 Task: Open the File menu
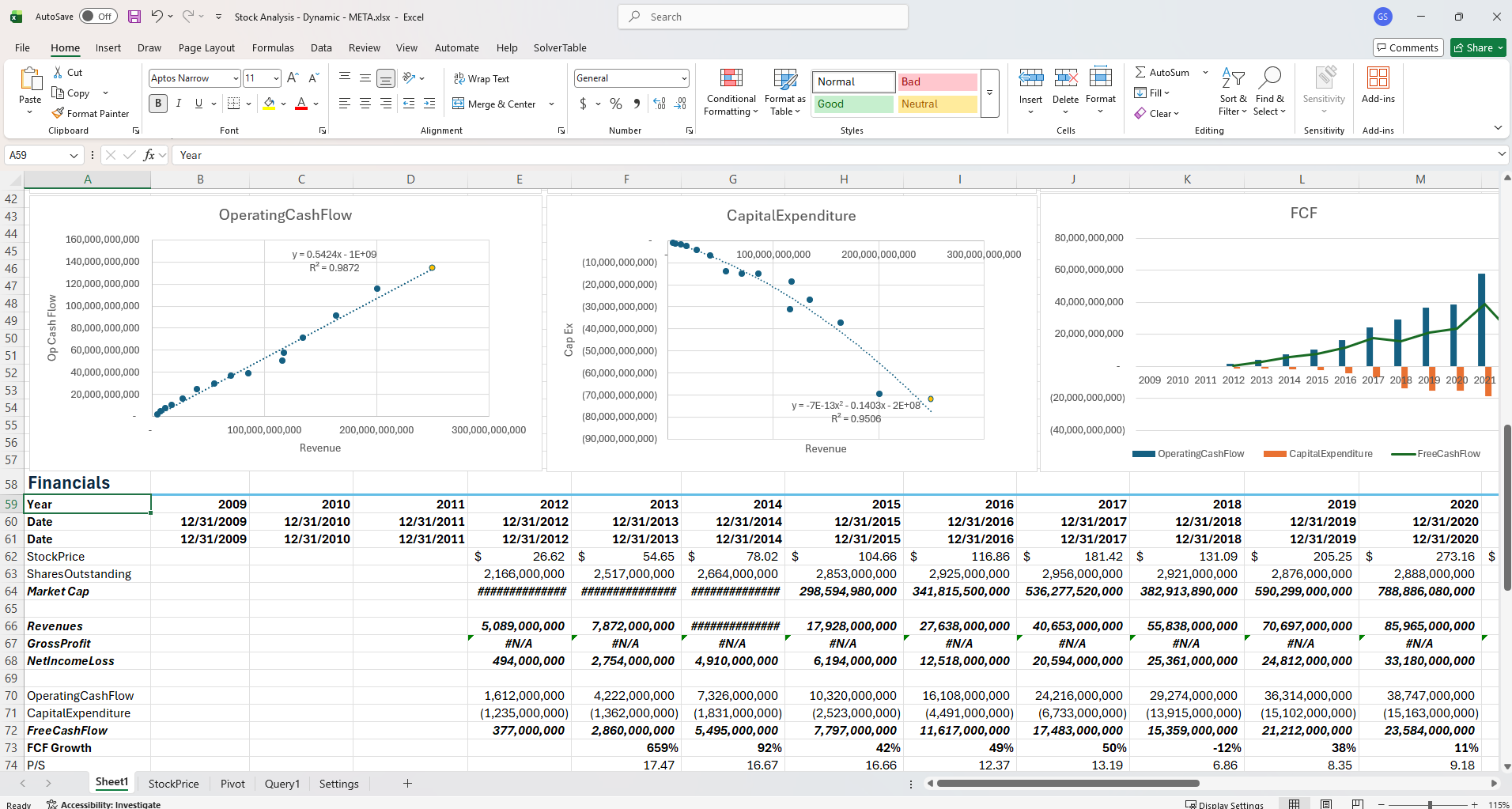pos(22,47)
